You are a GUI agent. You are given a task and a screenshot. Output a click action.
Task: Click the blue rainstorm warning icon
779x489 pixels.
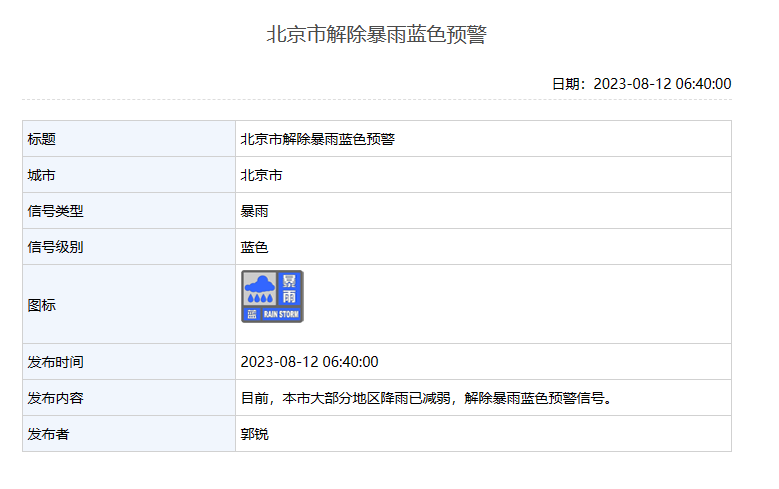click(272, 296)
